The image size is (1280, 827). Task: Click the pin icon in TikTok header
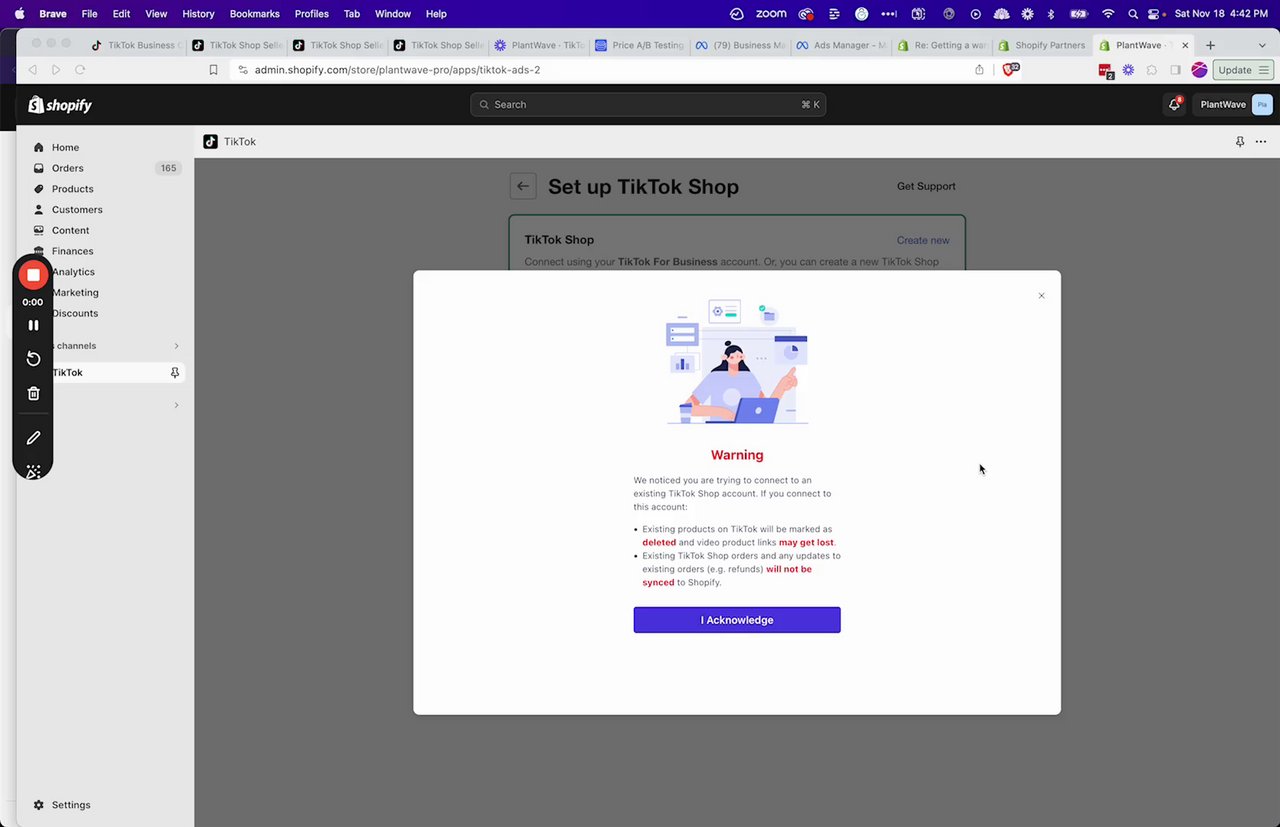1240,142
